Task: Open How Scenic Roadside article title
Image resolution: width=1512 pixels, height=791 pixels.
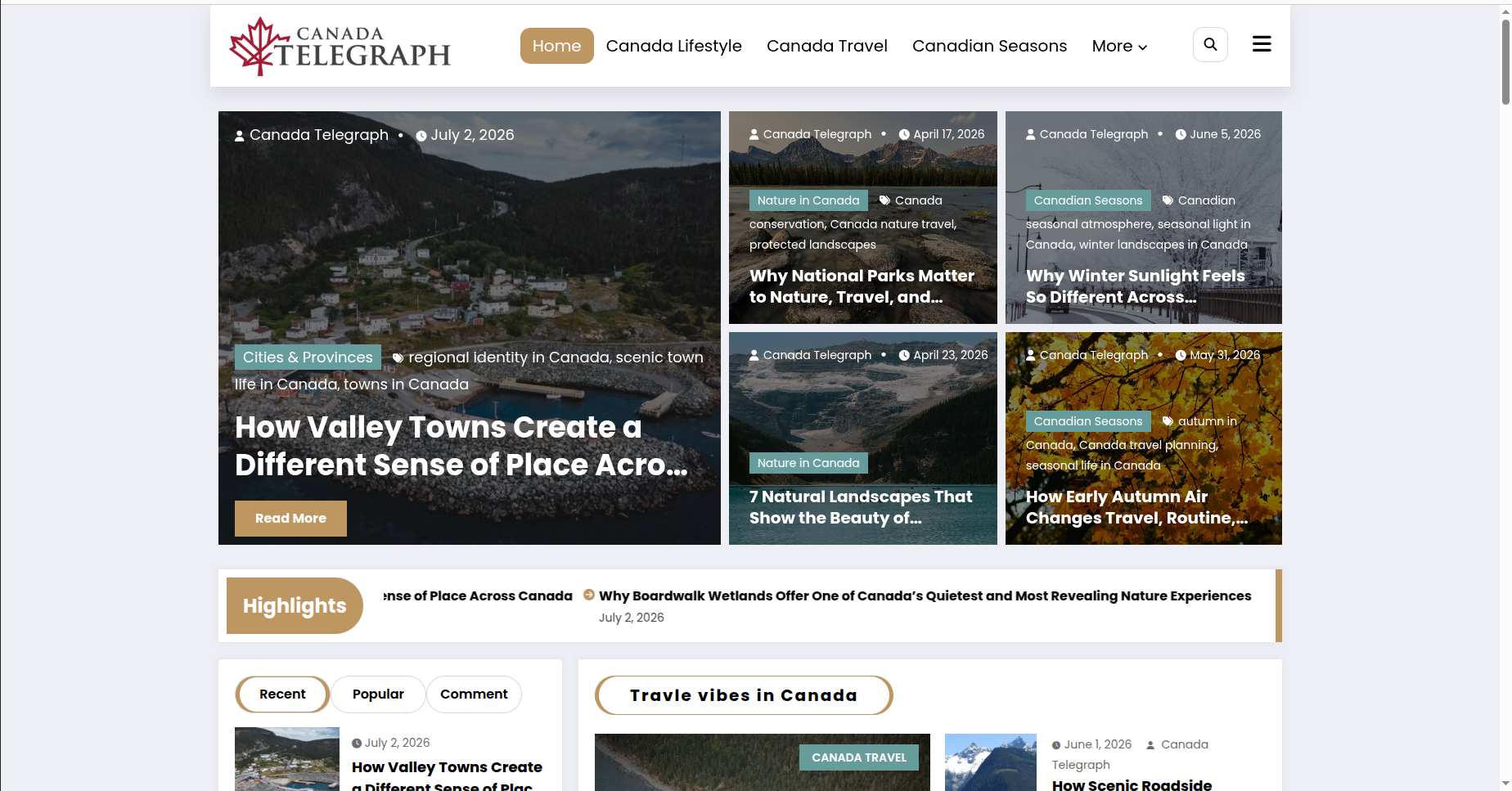Action: pyautogui.click(x=1132, y=784)
